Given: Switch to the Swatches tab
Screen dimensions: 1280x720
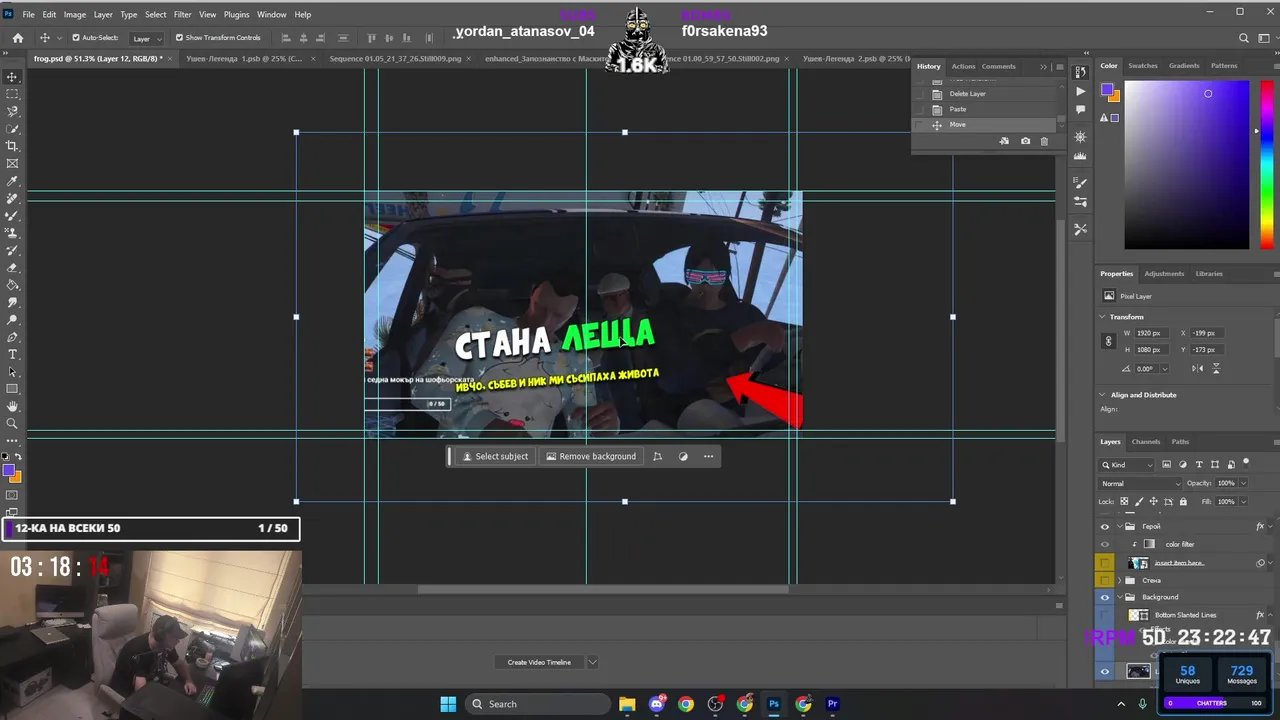Looking at the screenshot, I should click(x=1142, y=66).
